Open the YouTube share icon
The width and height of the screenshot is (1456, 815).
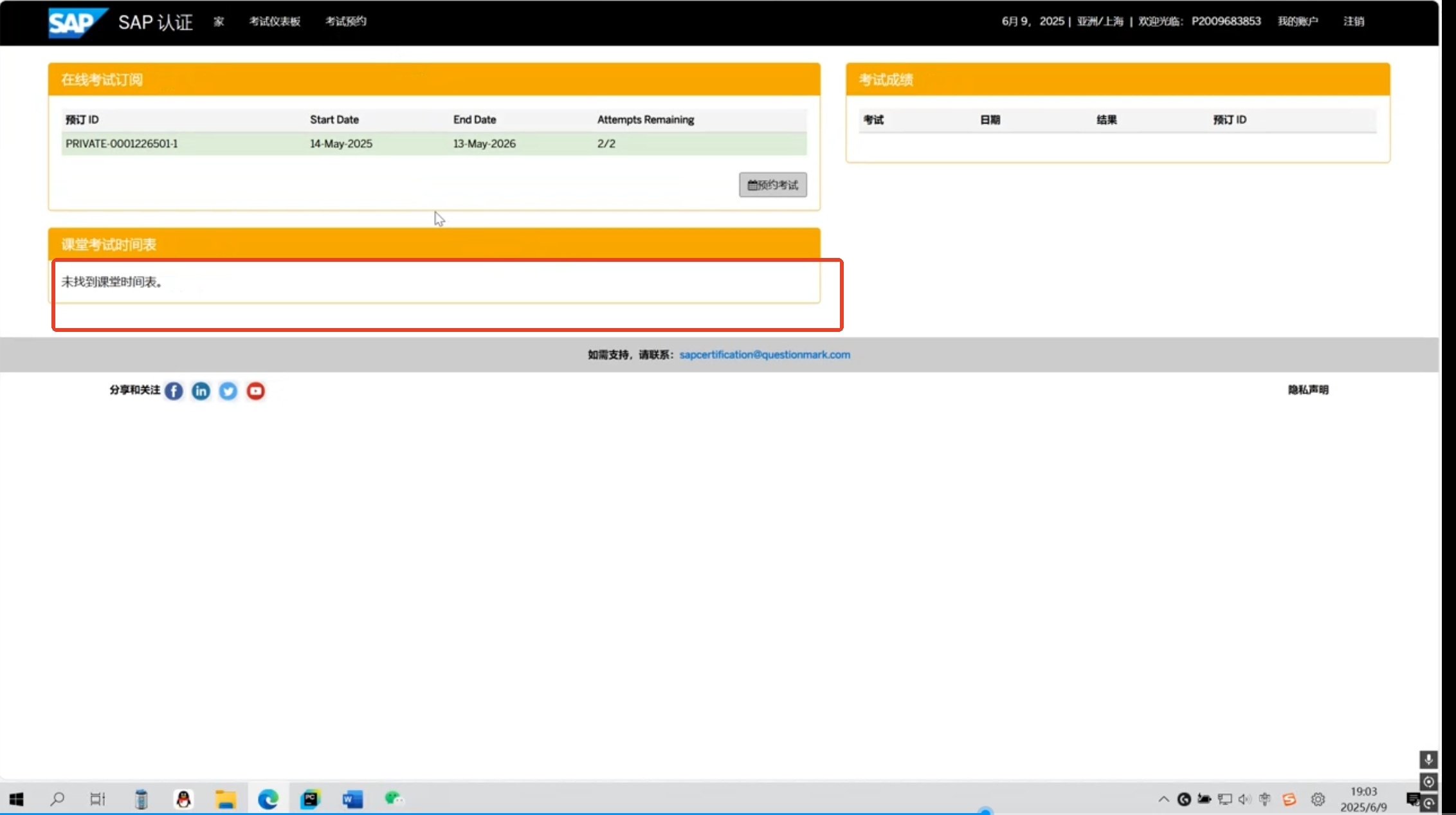(x=255, y=391)
